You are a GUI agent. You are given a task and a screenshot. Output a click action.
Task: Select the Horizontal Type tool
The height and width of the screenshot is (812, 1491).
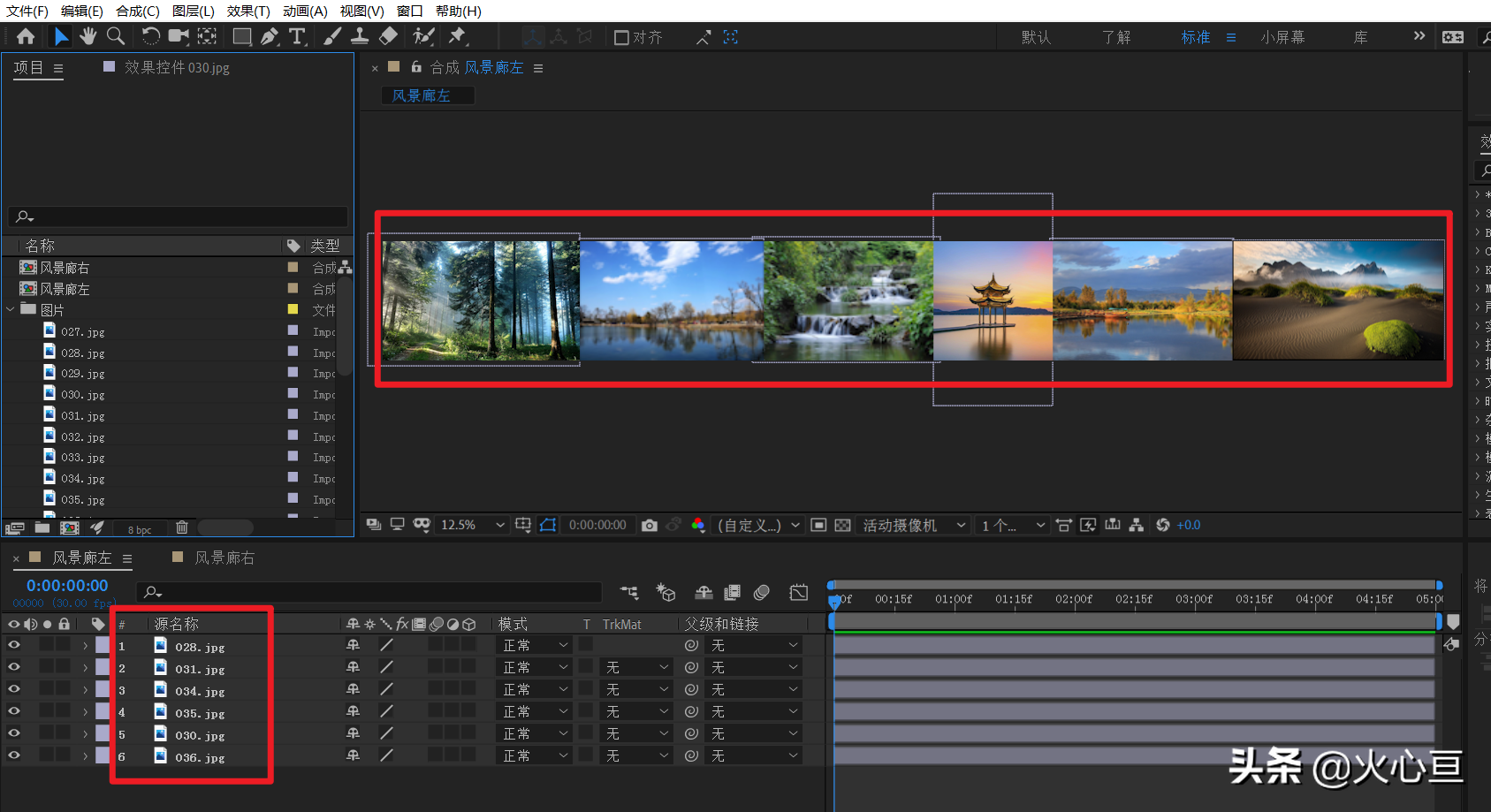(298, 36)
